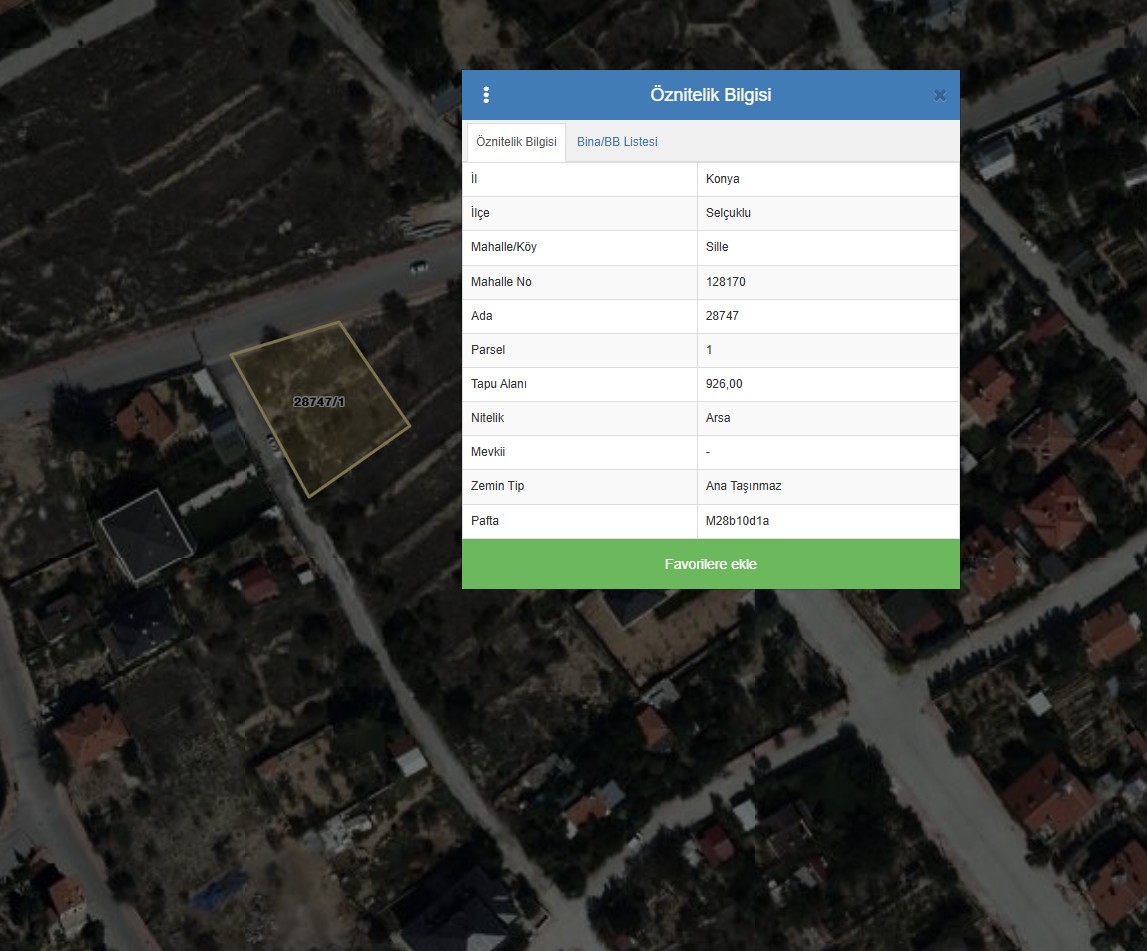Click the Öznitelik Bilgisi dialog title
Viewport: 1147px width, 951px height.
point(710,95)
